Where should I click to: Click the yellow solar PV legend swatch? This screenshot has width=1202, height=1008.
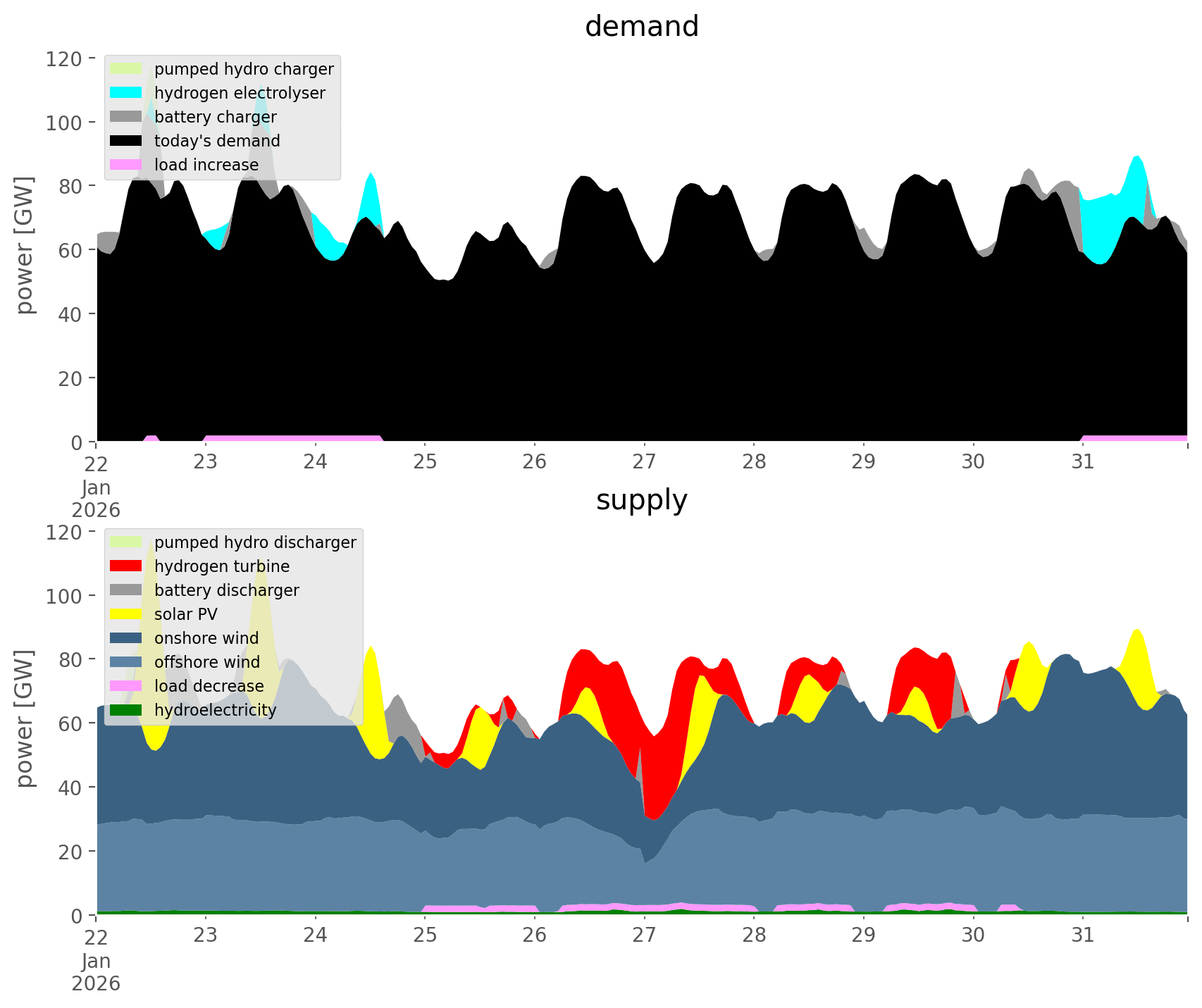point(126,614)
